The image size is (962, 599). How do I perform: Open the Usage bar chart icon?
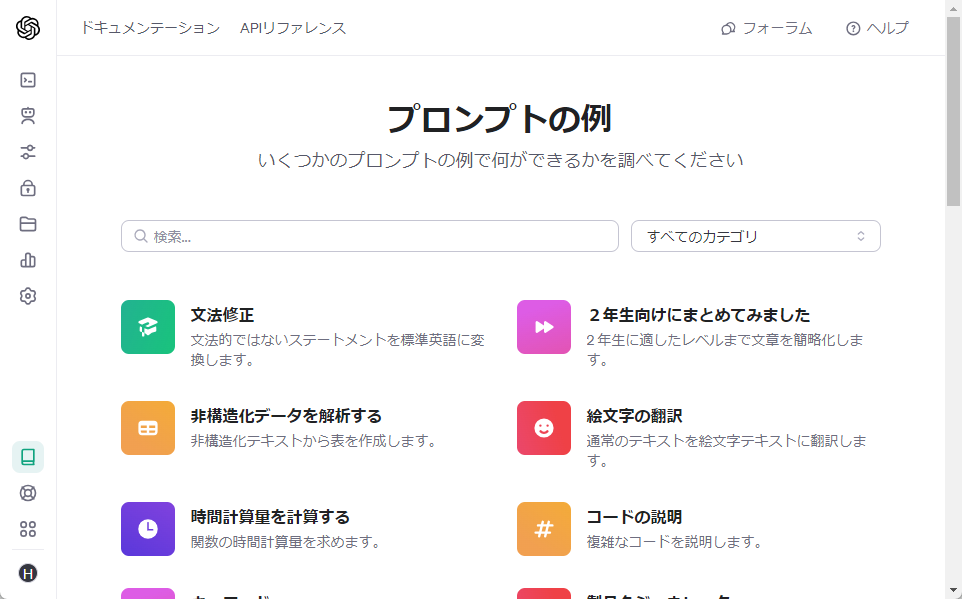(x=28, y=260)
